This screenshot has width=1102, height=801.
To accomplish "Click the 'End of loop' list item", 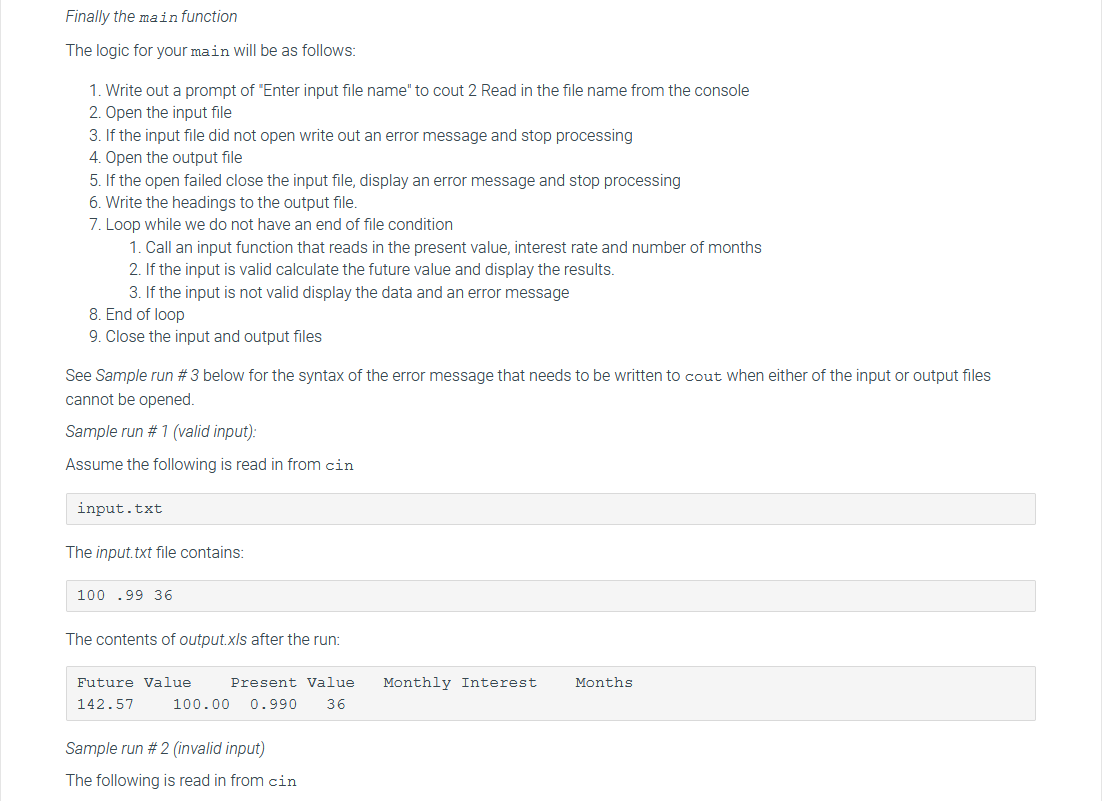I will pos(145,314).
